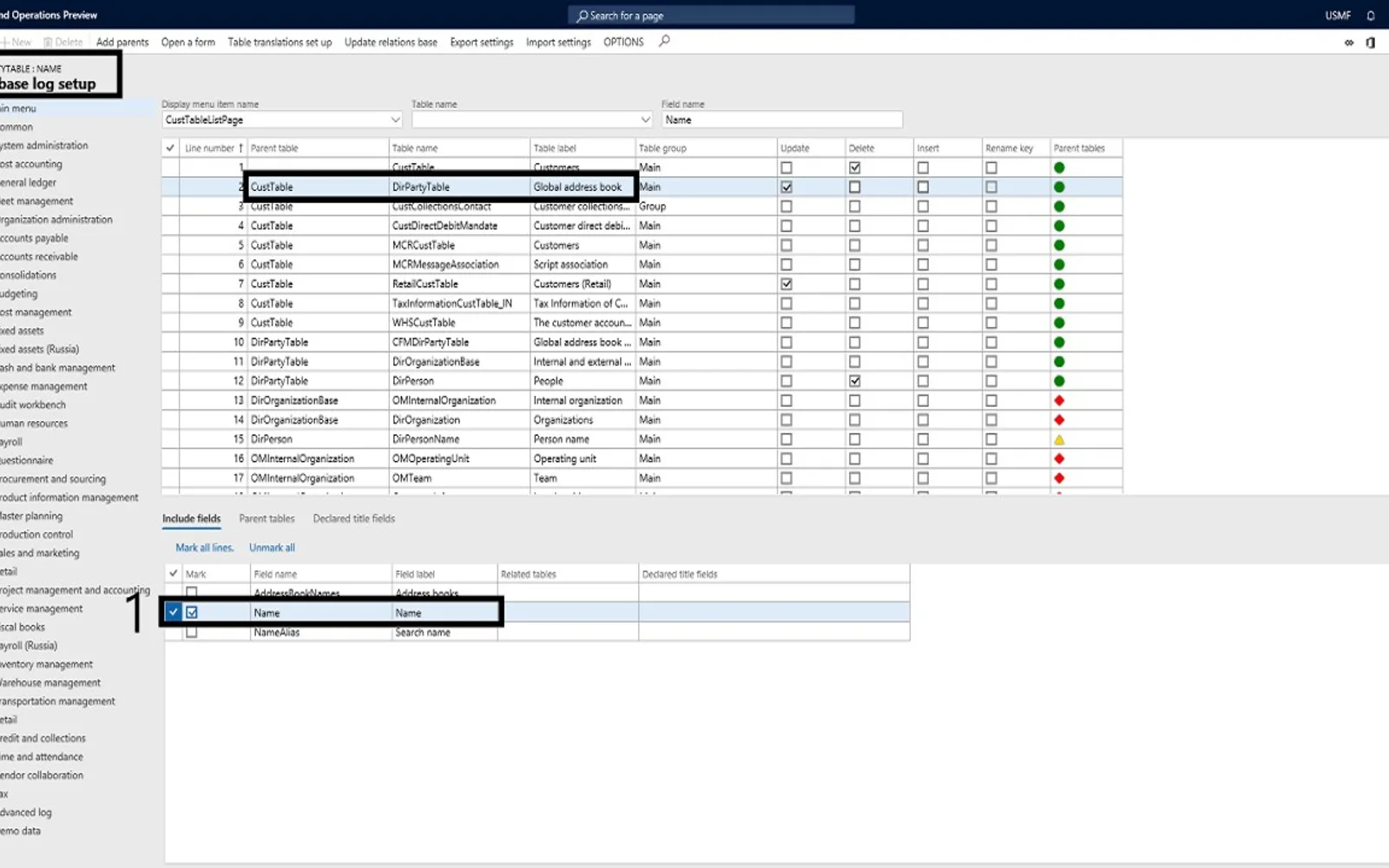Click the green parent tables indicator on the DirPartyTable row
The image size is (1389, 868).
coord(1059,187)
